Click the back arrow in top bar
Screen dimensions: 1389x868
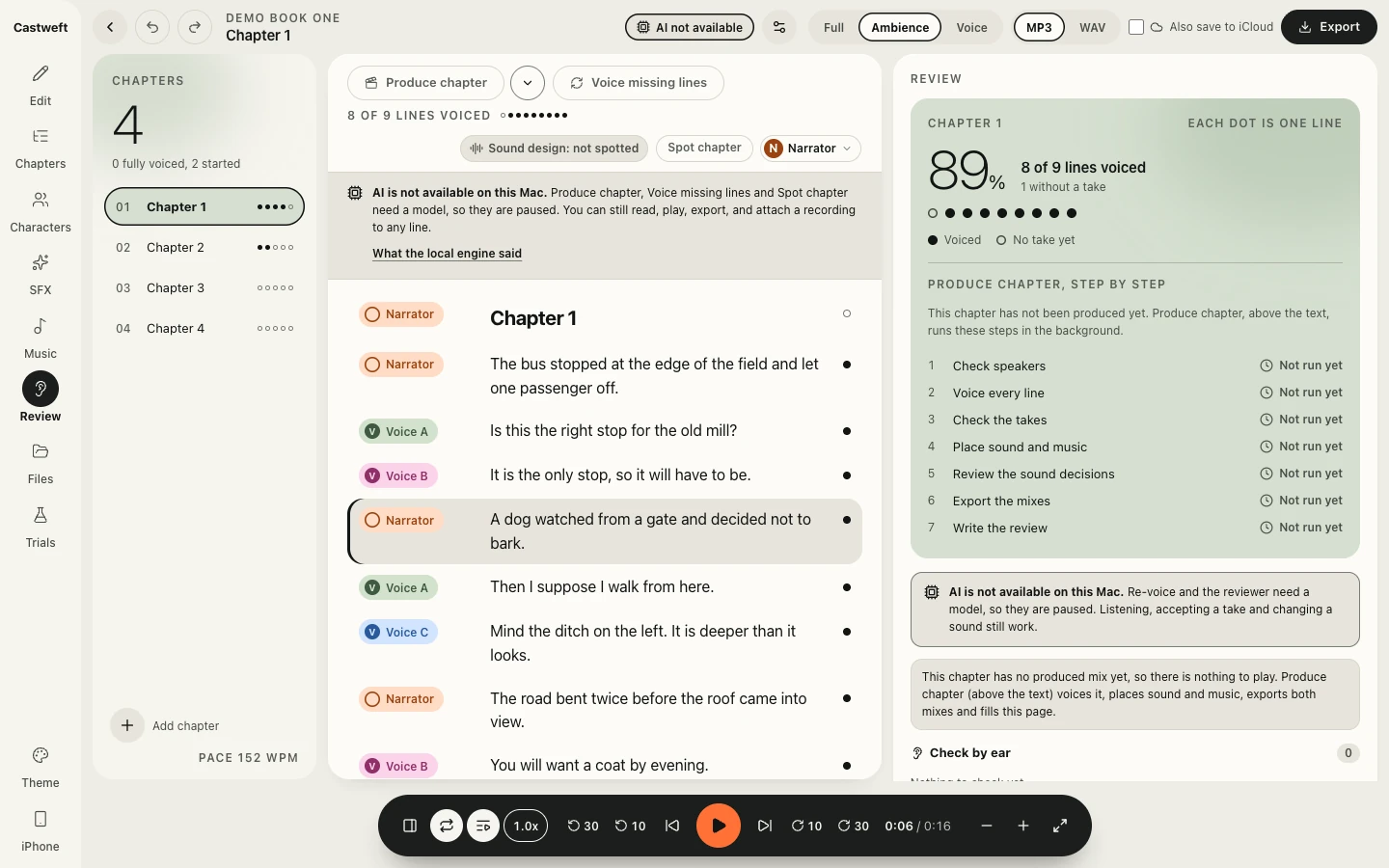pyautogui.click(x=110, y=27)
